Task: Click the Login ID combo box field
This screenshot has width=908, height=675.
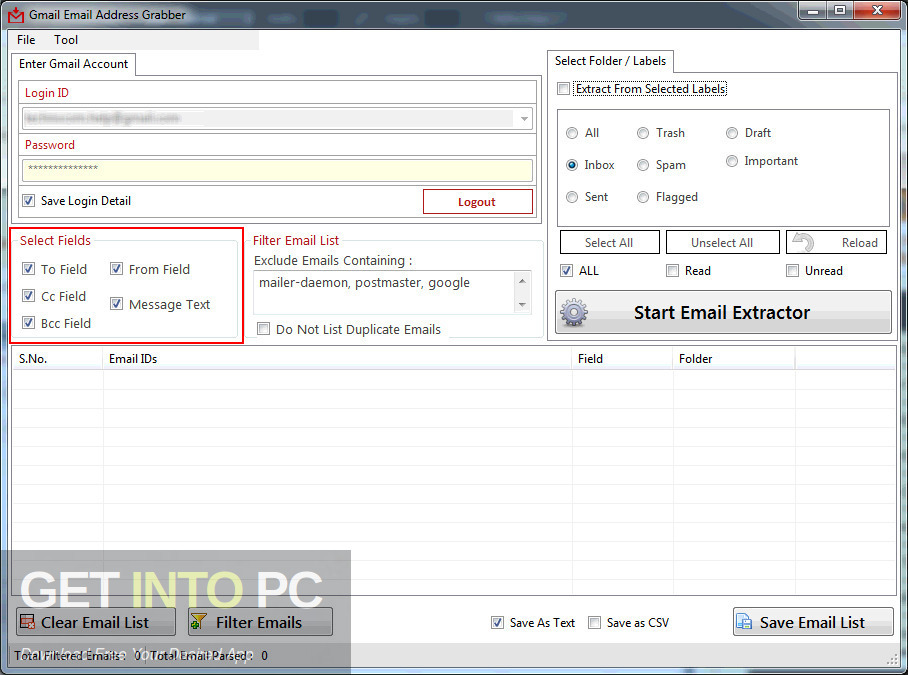Action: click(277, 119)
